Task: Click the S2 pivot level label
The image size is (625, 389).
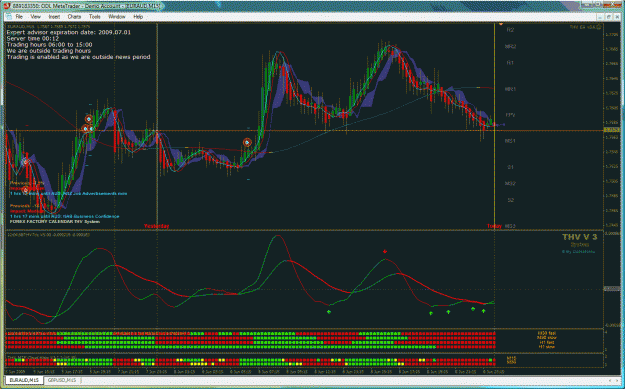Action: click(511, 200)
